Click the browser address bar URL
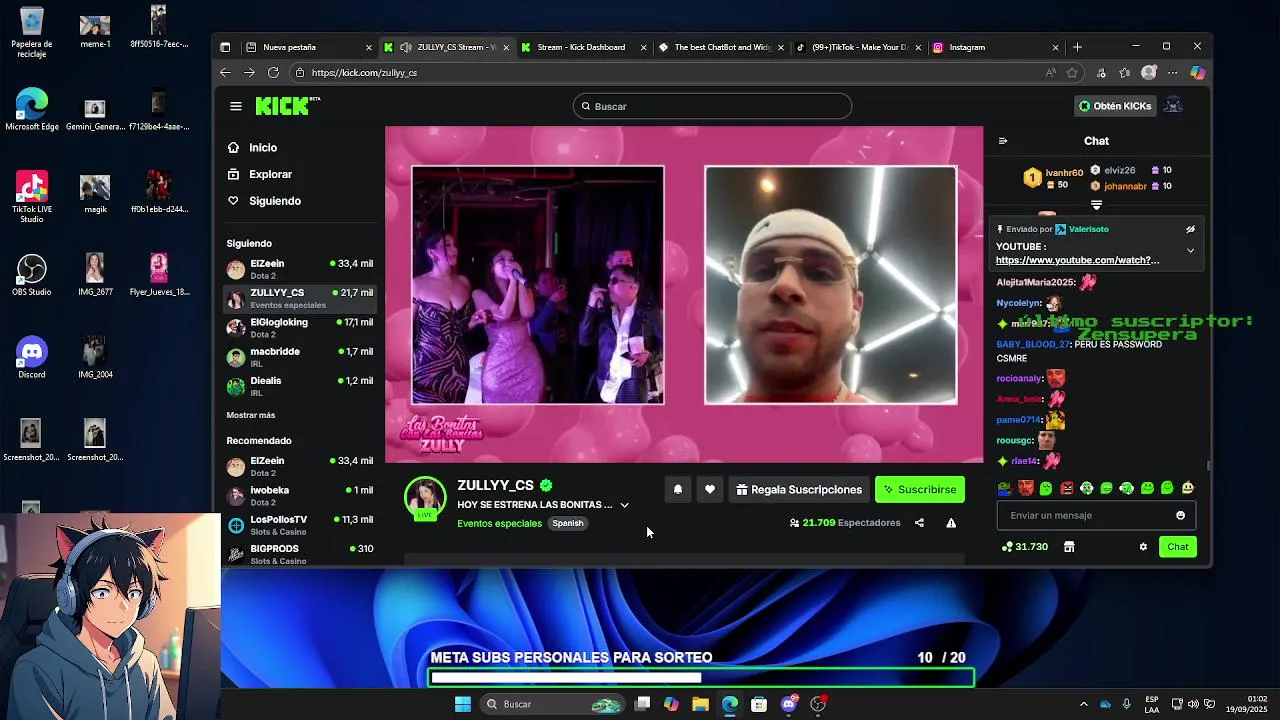Viewport: 1280px width, 720px height. (364, 72)
